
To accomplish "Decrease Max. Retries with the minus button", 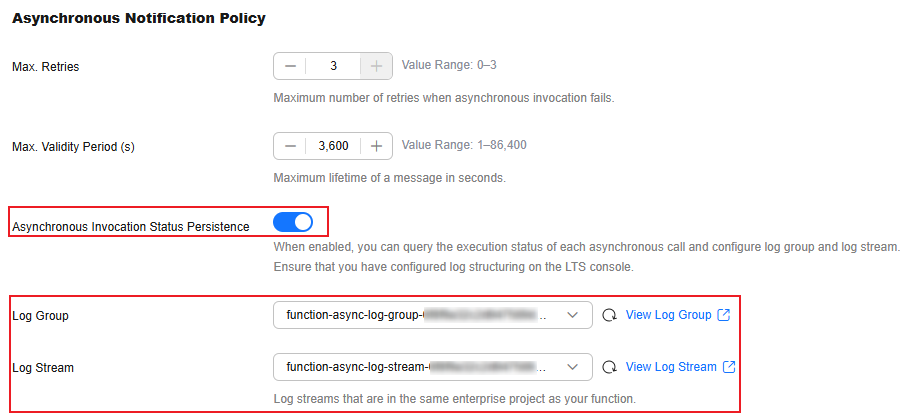I will [x=290, y=66].
